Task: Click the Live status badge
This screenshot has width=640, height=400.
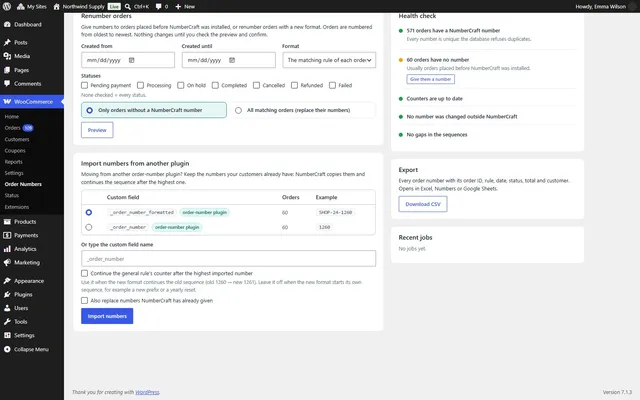Action: coord(114,7)
